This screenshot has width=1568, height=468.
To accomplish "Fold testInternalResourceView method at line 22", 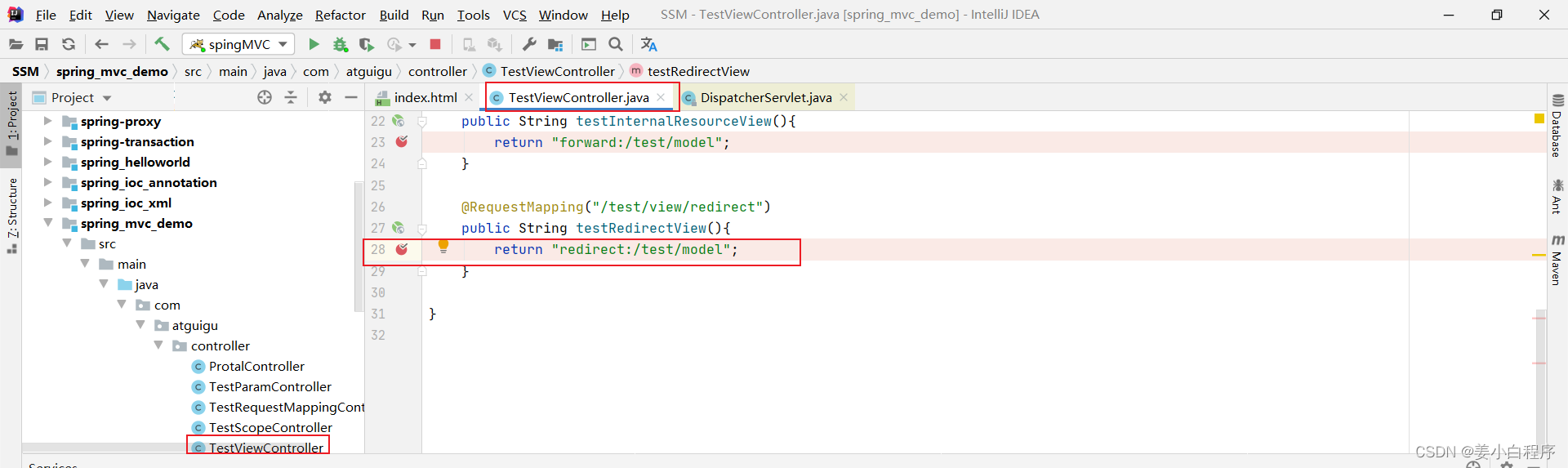I will click(422, 121).
